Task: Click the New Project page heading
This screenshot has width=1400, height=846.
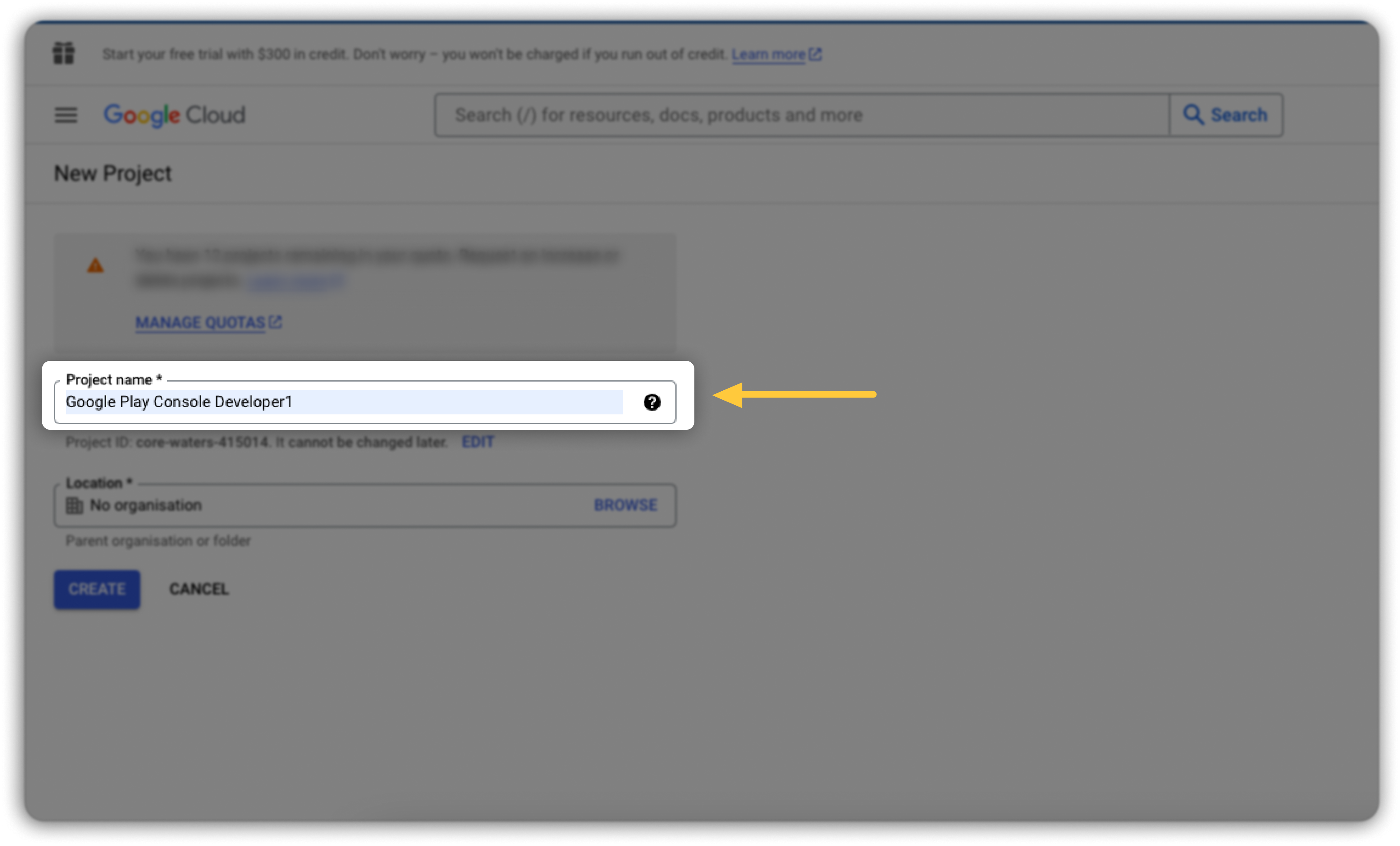Action: tap(112, 173)
